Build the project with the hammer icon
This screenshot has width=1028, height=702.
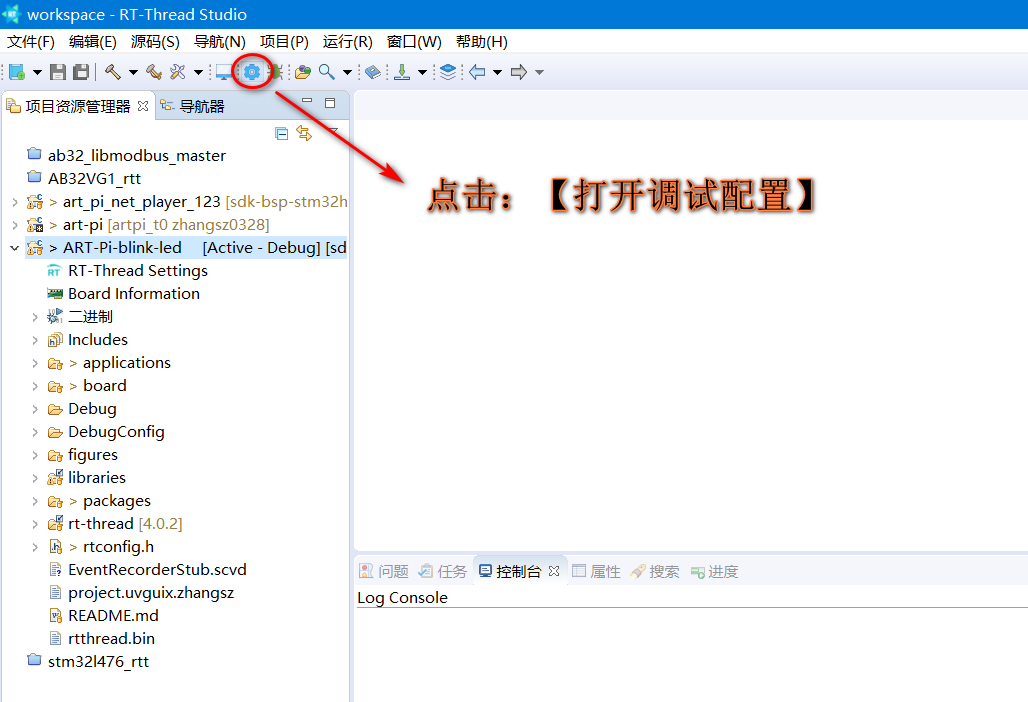113,72
